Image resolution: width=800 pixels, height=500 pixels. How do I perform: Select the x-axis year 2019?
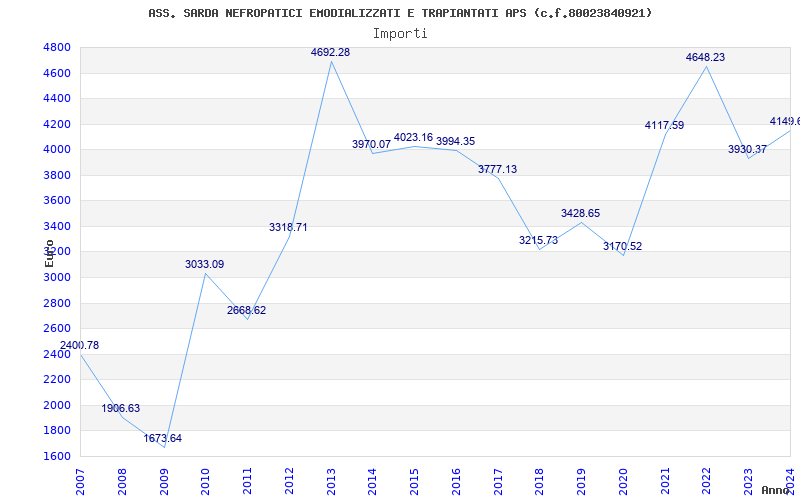point(582,482)
